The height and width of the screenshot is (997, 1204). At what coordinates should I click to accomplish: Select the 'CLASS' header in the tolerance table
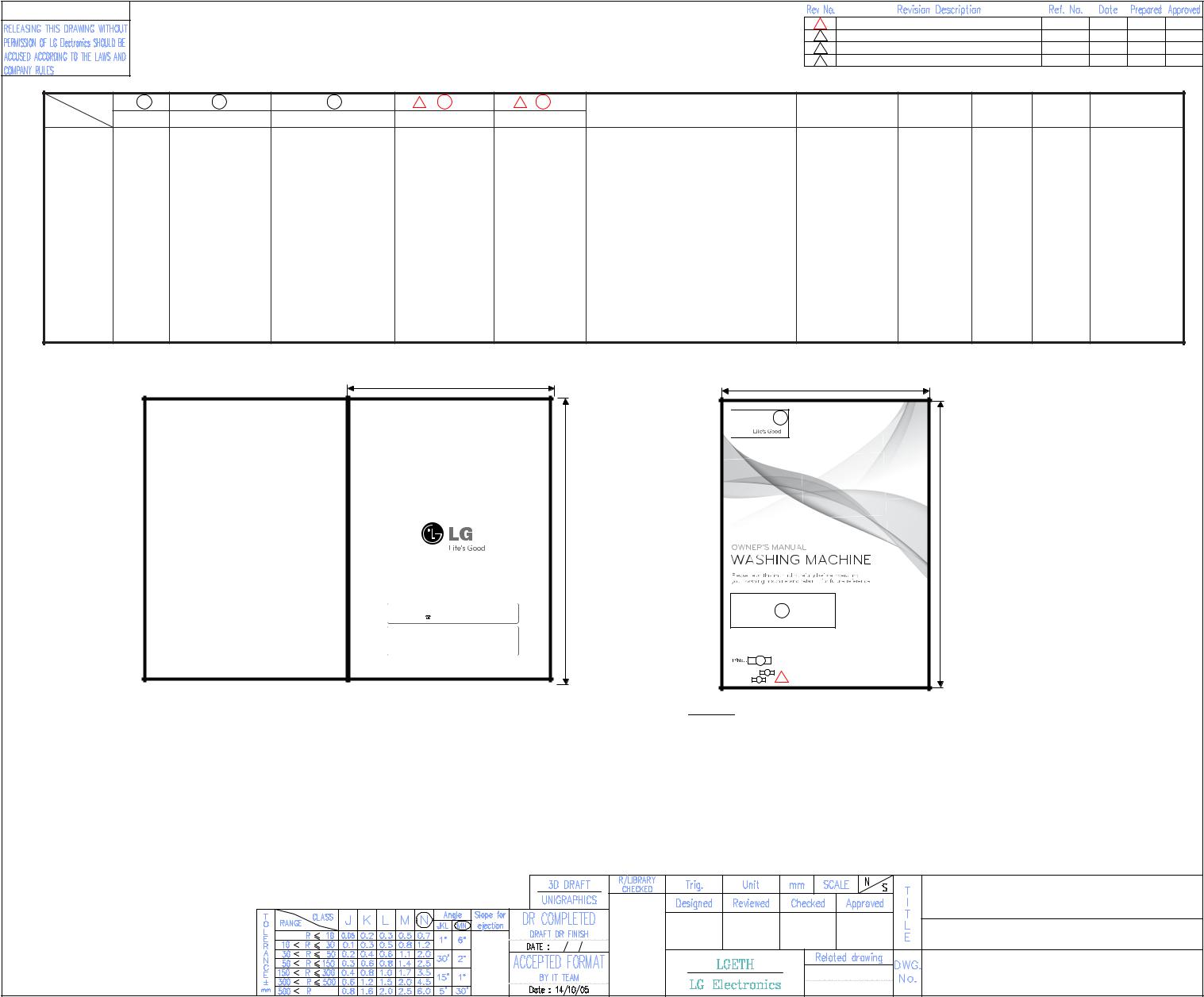[x=322, y=917]
